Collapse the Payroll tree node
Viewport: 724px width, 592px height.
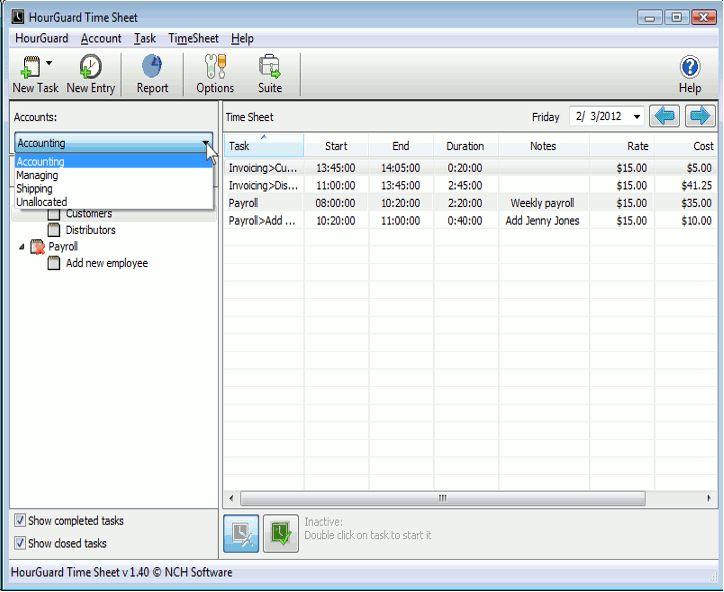tap(22, 247)
